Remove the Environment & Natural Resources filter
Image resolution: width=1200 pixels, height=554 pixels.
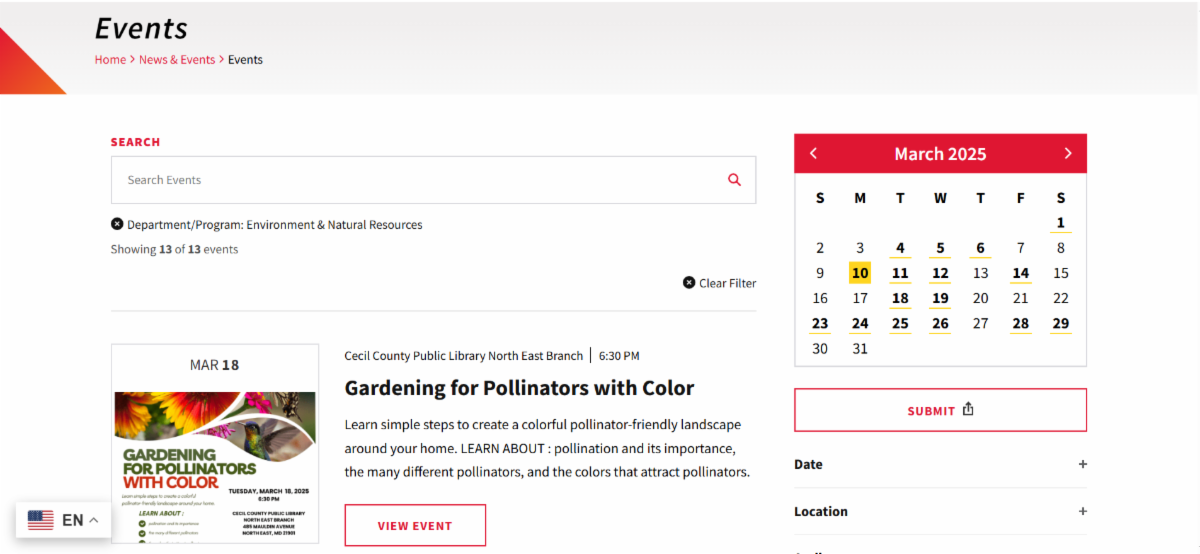click(117, 225)
